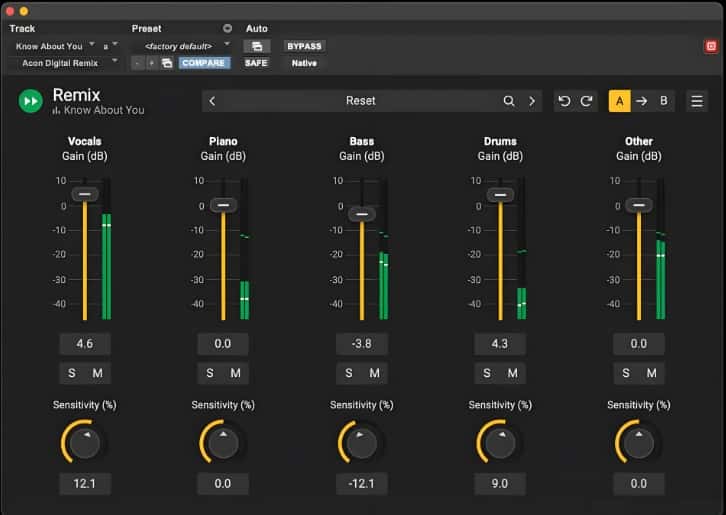Click the circular preset menu icon beside Preset
The image size is (726, 515).
click(x=227, y=28)
